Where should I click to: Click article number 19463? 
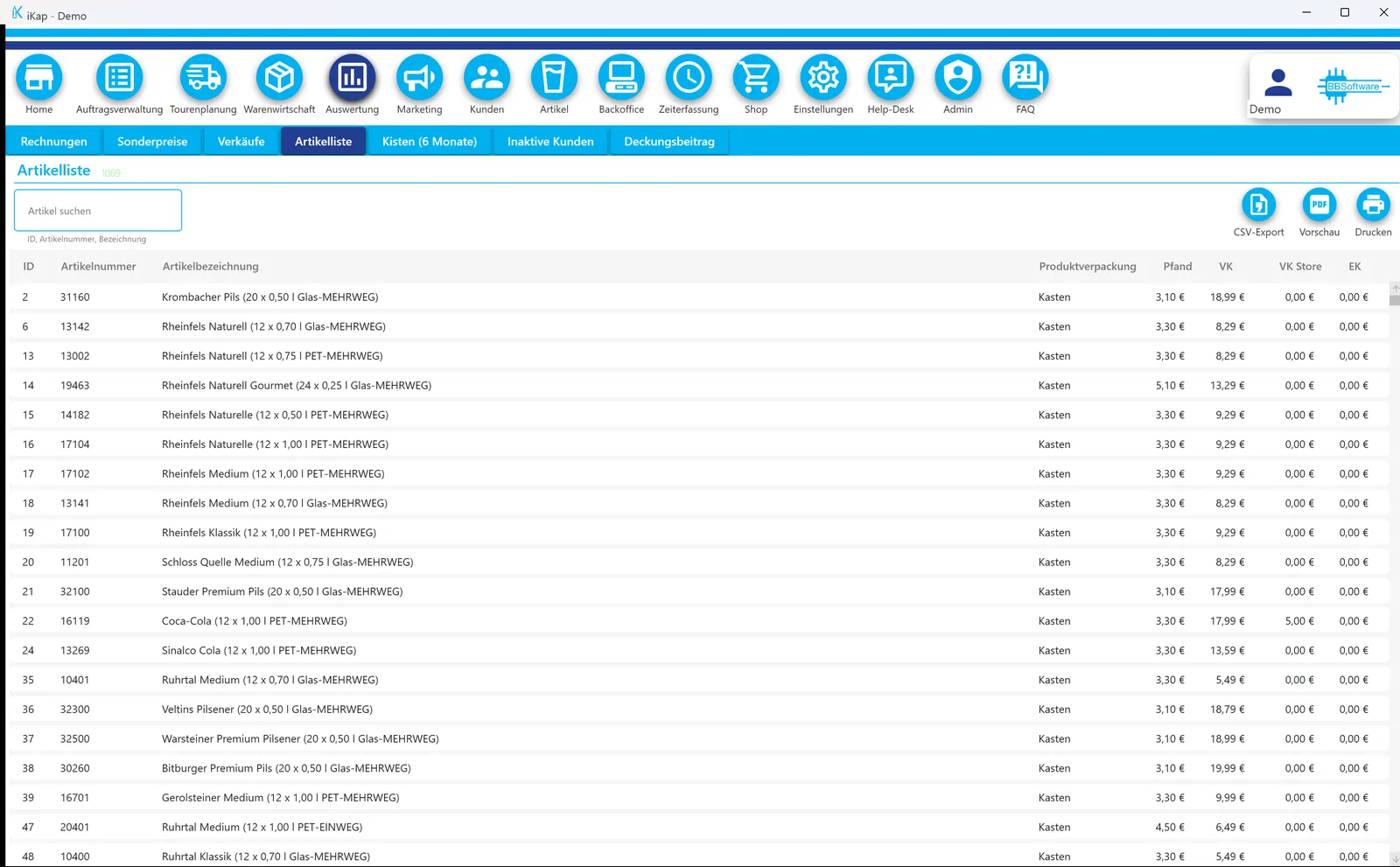click(x=75, y=386)
